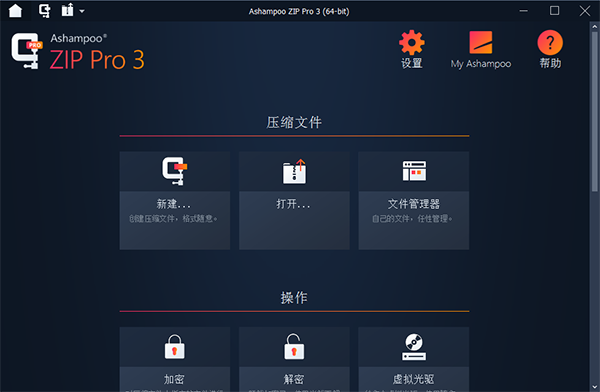Click the 帮助 text label
600x392 pixels.
550,63
